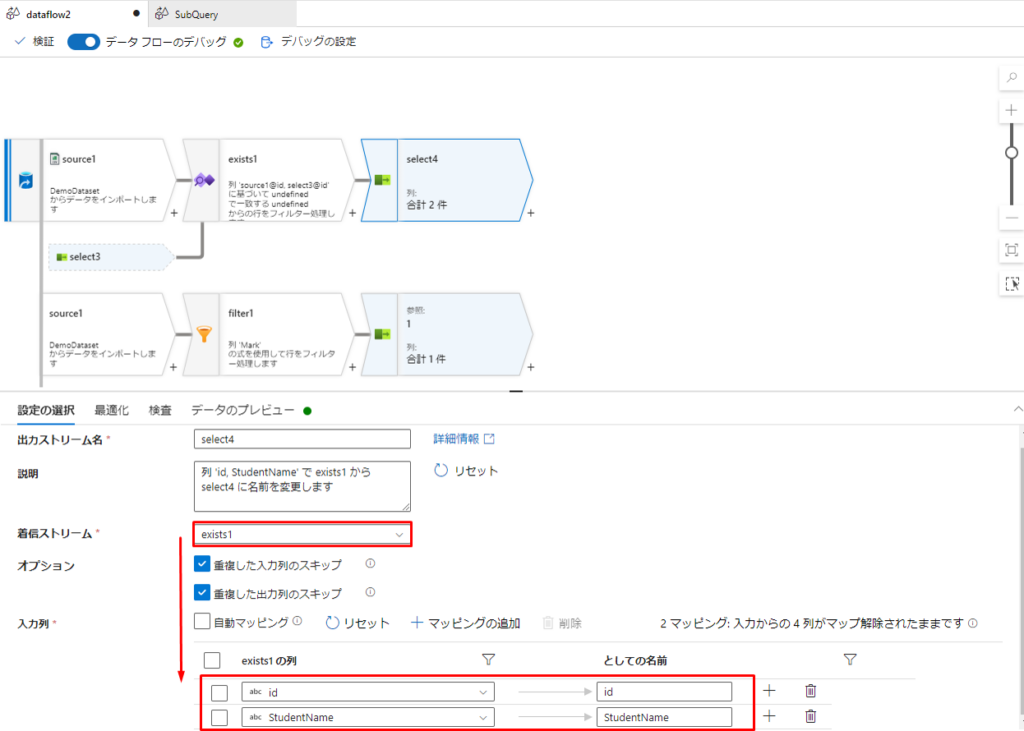Open the select settings tab

(46, 410)
